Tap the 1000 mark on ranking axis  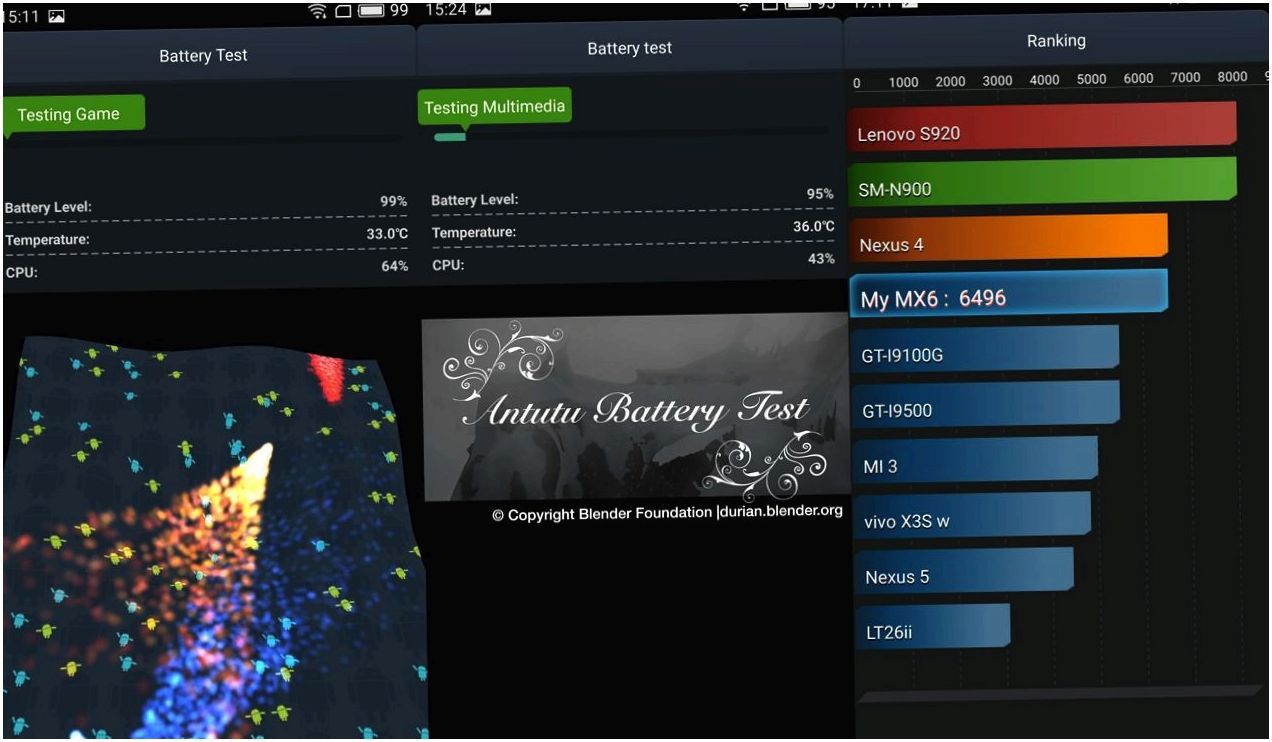903,82
